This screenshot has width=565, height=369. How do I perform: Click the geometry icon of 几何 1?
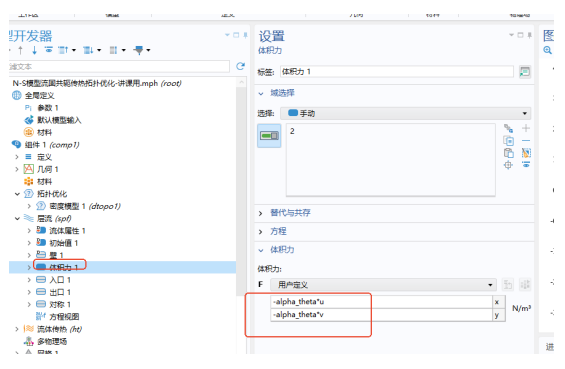28,169
